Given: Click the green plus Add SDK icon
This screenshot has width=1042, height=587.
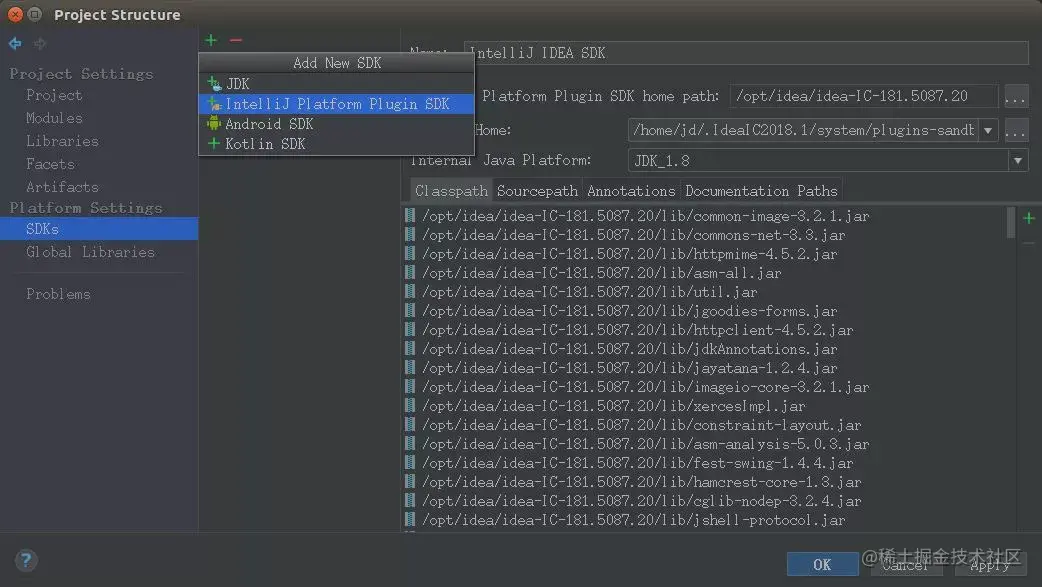Looking at the screenshot, I should [211, 41].
